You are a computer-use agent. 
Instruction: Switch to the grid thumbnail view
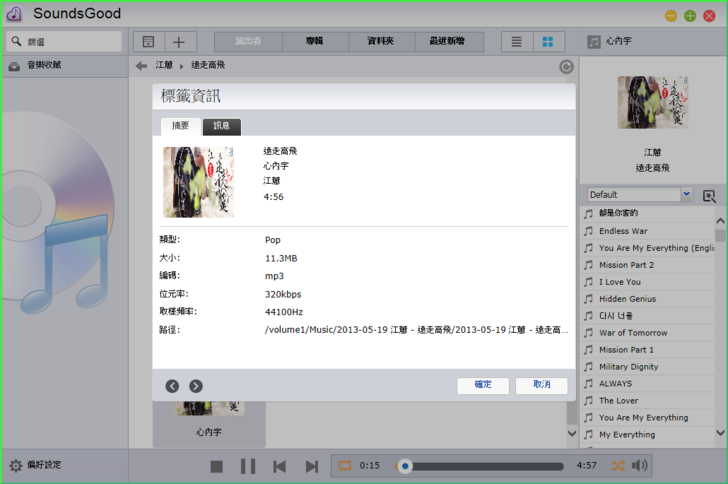pyautogui.click(x=547, y=42)
